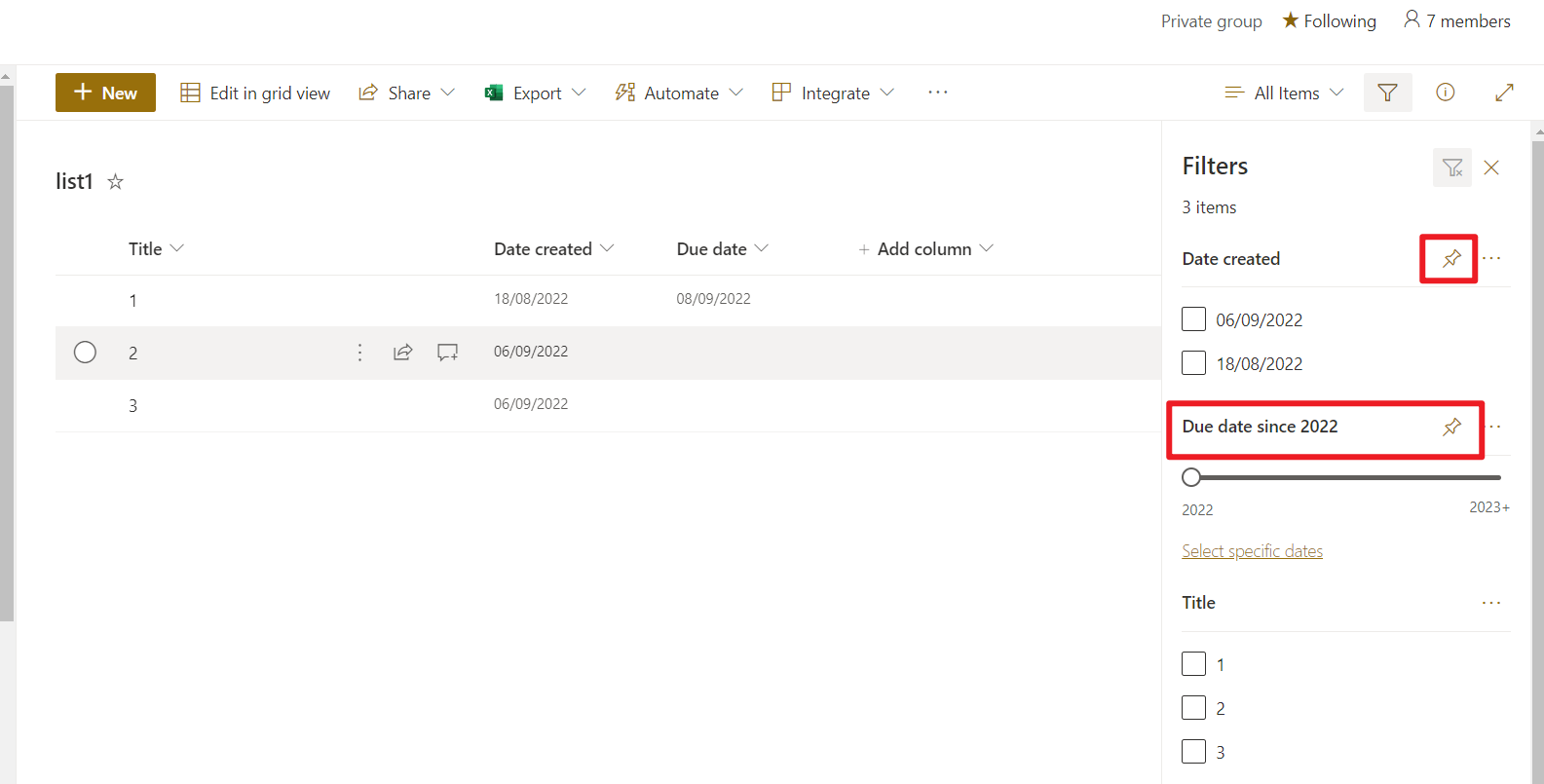
Task: Open more options for Title filter
Action: click(x=1491, y=603)
